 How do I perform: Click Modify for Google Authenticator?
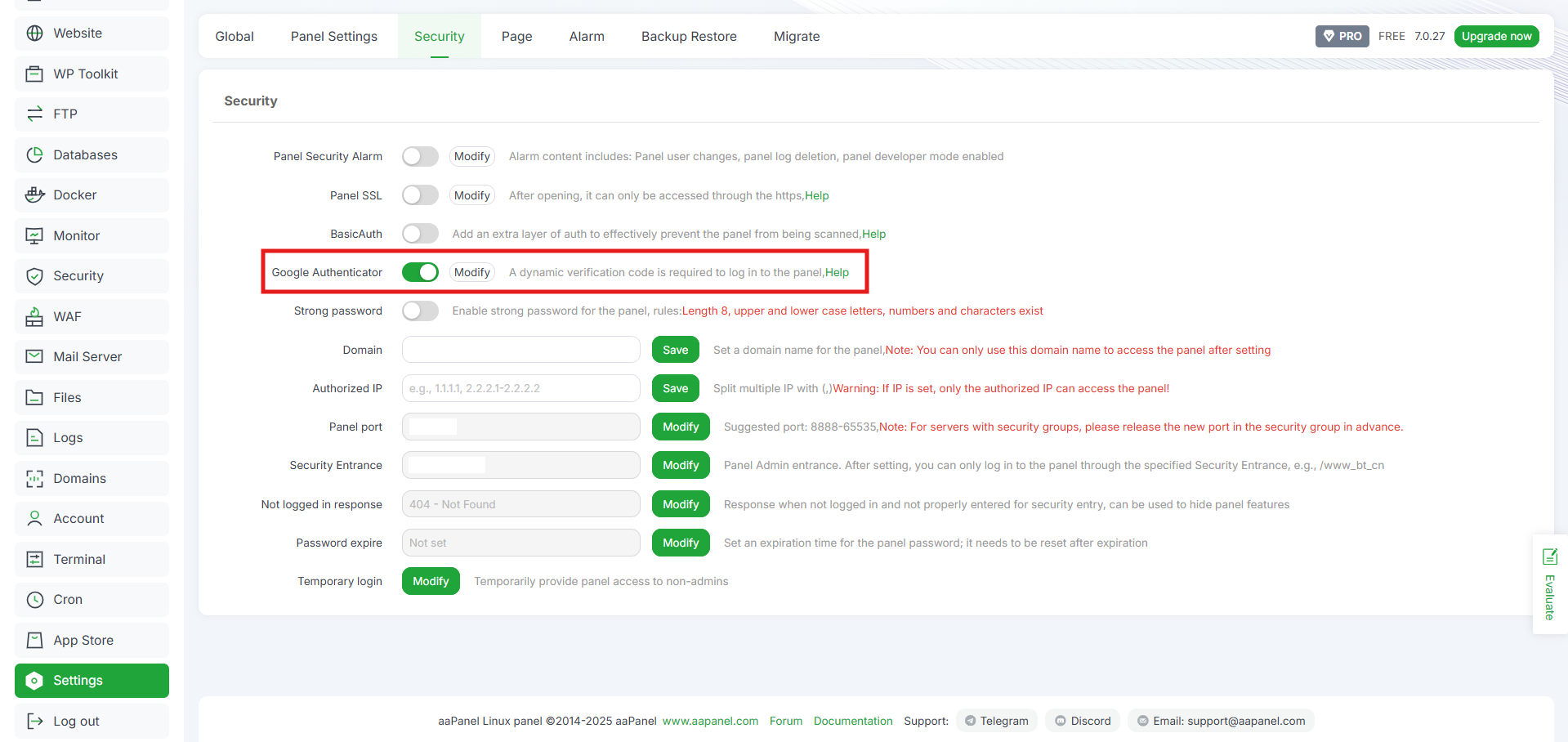pyautogui.click(x=472, y=272)
